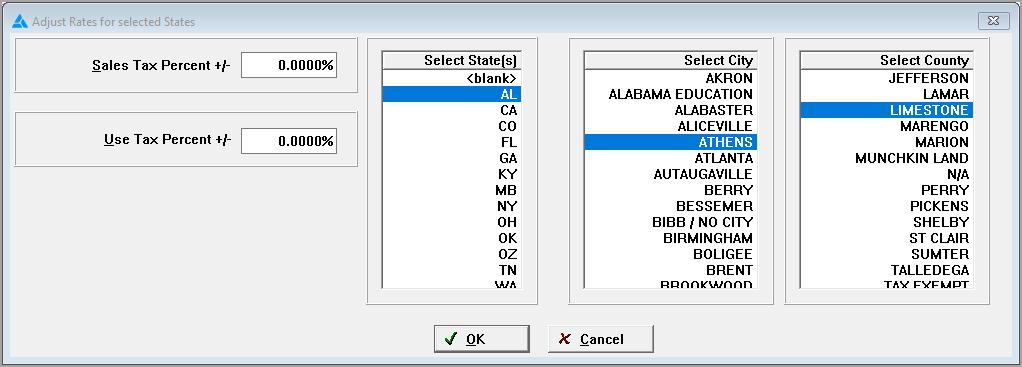
Task: Choose ALABAMA EDUCATION in the city list
Action: pyautogui.click(x=671, y=95)
